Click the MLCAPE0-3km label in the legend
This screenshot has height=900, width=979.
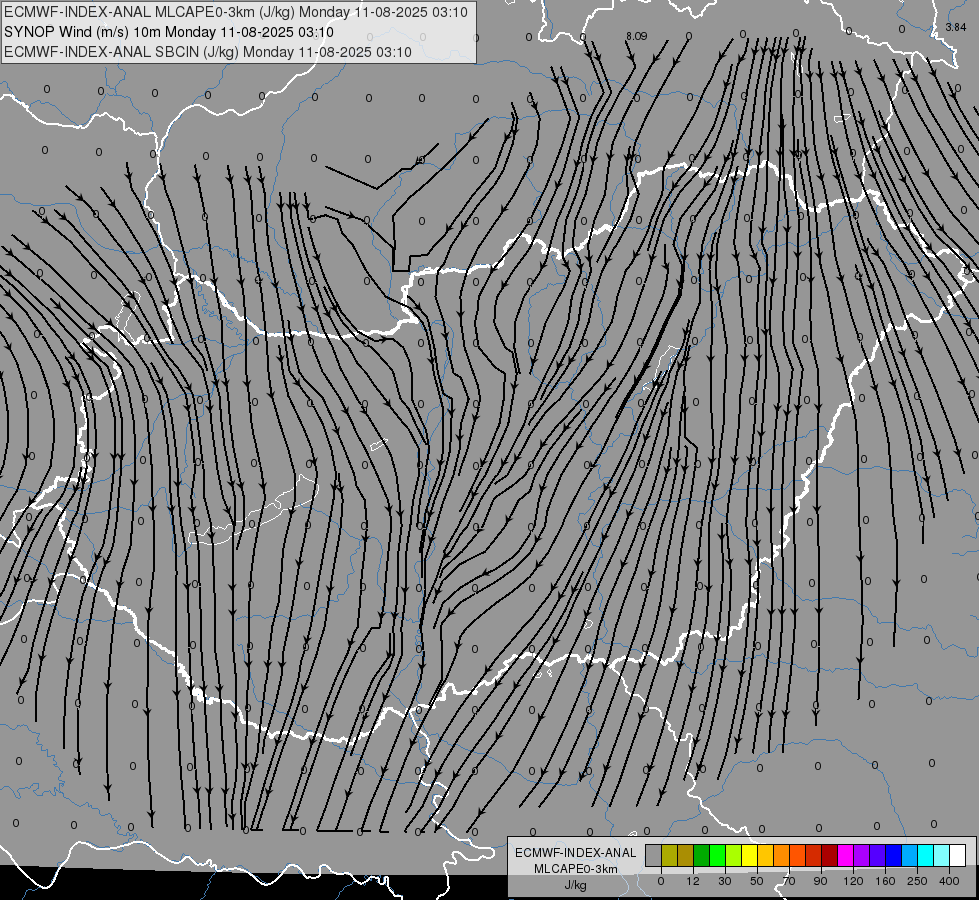(575, 869)
